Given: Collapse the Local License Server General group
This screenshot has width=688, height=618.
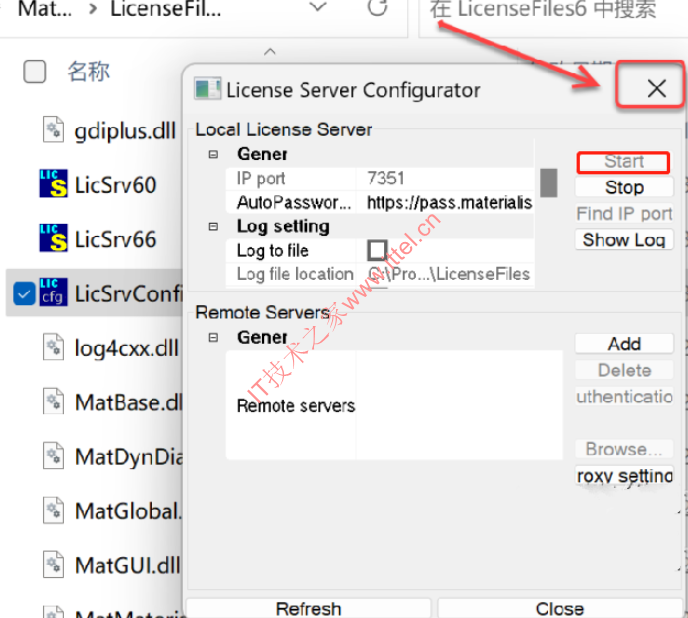Looking at the screenshot, I should 213,154.
